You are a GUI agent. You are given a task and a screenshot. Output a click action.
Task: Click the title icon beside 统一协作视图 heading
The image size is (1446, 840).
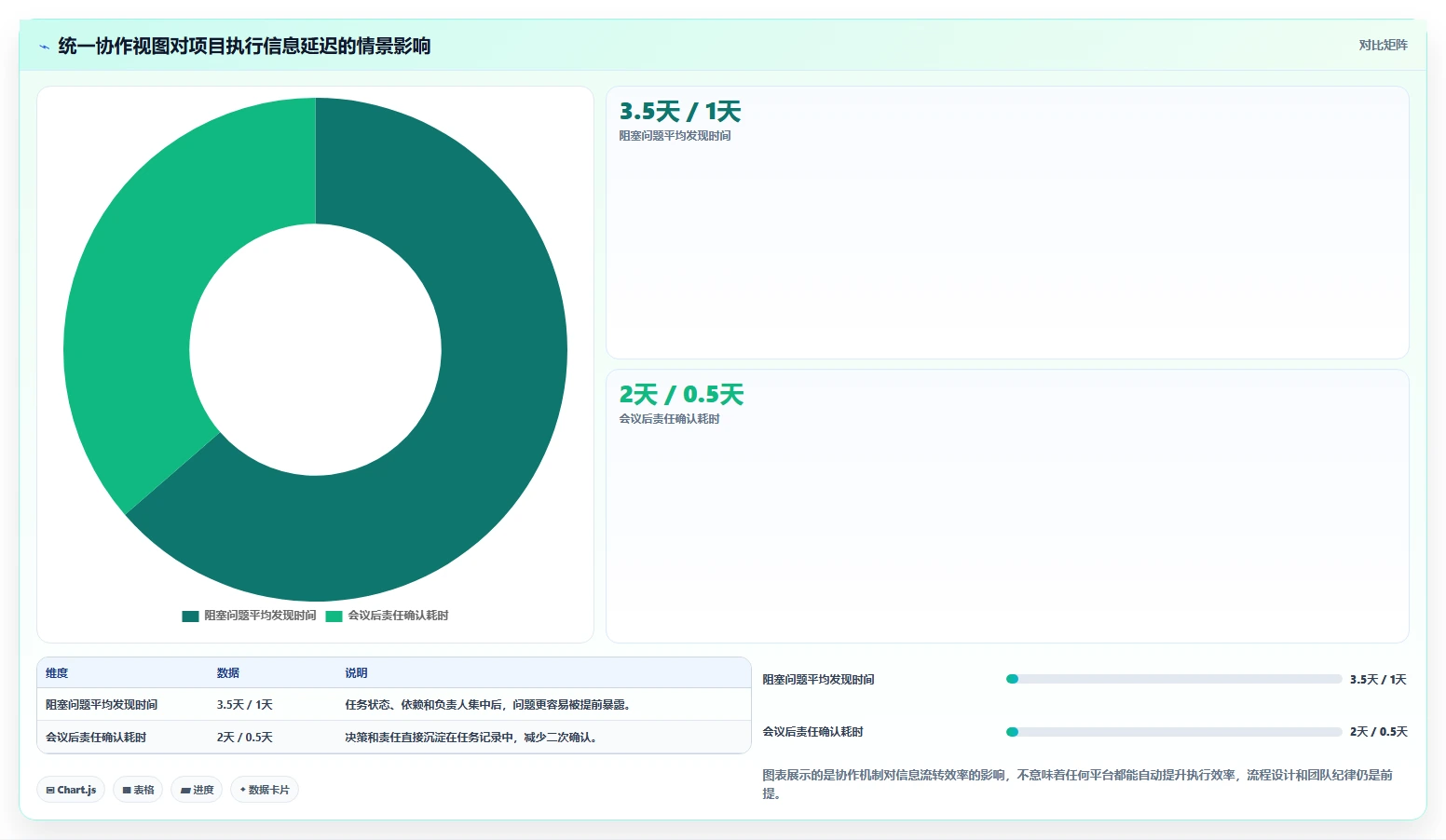pyautogui.click(x=44, y=47)
